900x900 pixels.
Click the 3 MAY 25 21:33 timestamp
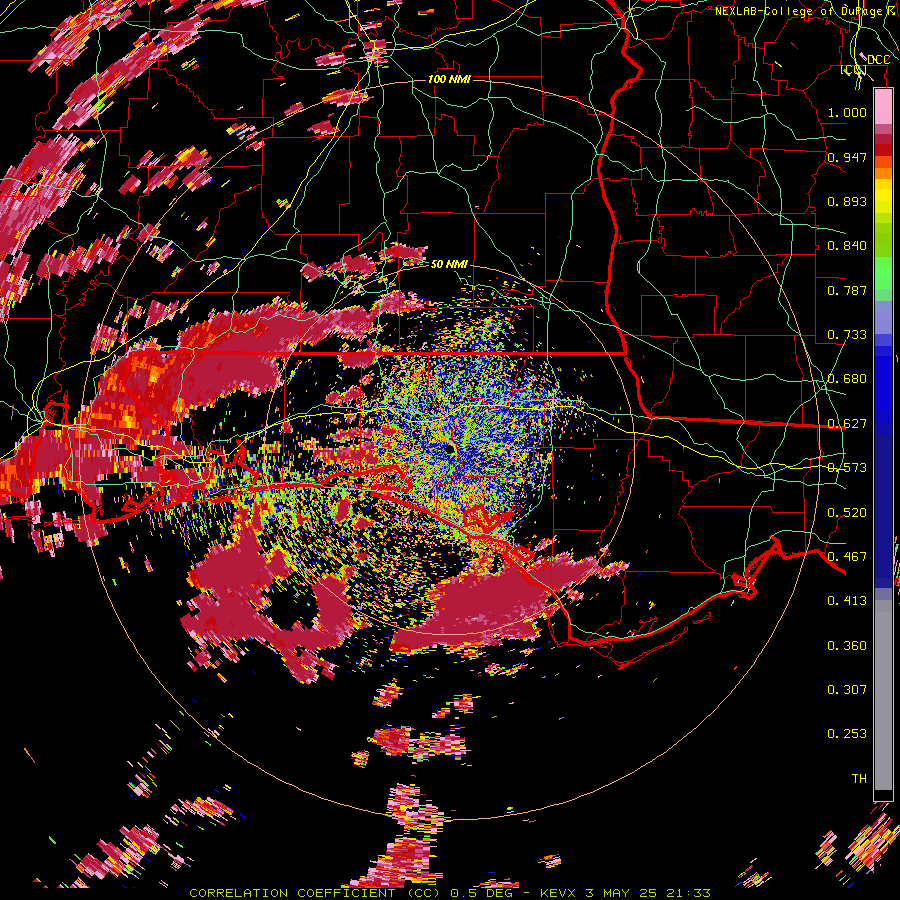coord(647,893)
